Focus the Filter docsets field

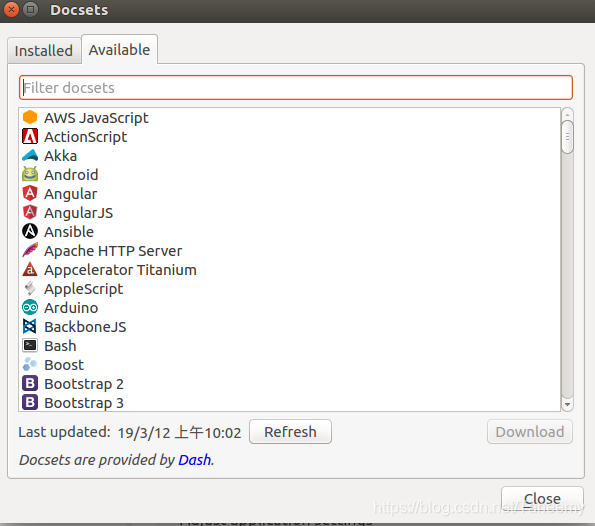[x=296, y=88]
